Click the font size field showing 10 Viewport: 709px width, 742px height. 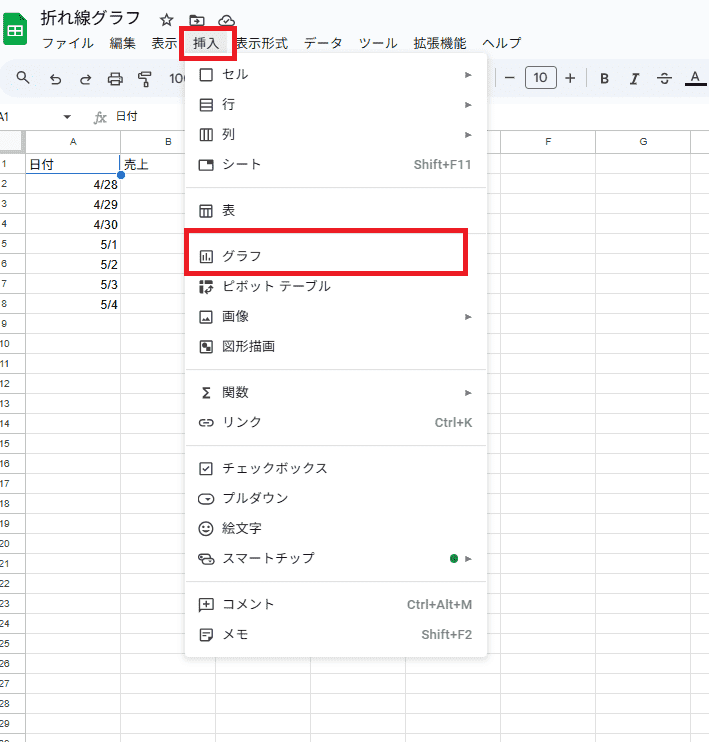tap(541, 78)
